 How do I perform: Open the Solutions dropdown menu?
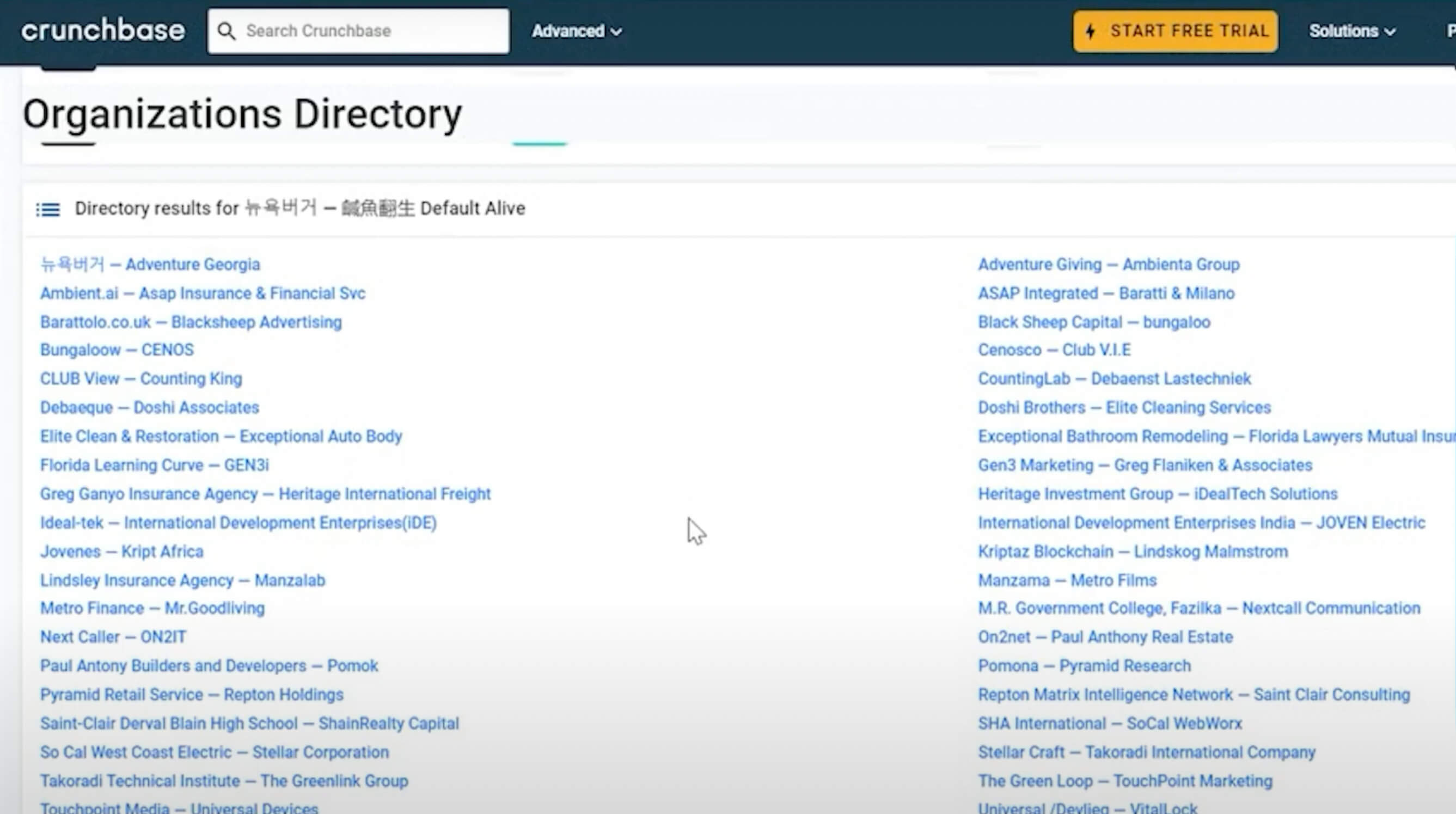point(1352,31)
